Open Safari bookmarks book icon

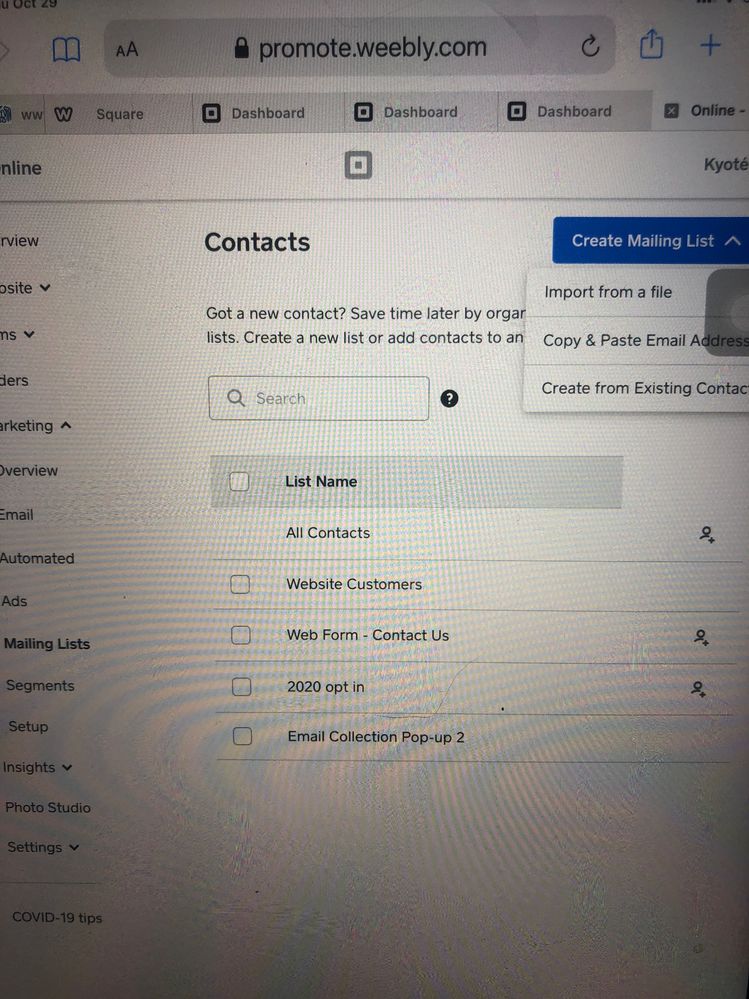[66, 49]
